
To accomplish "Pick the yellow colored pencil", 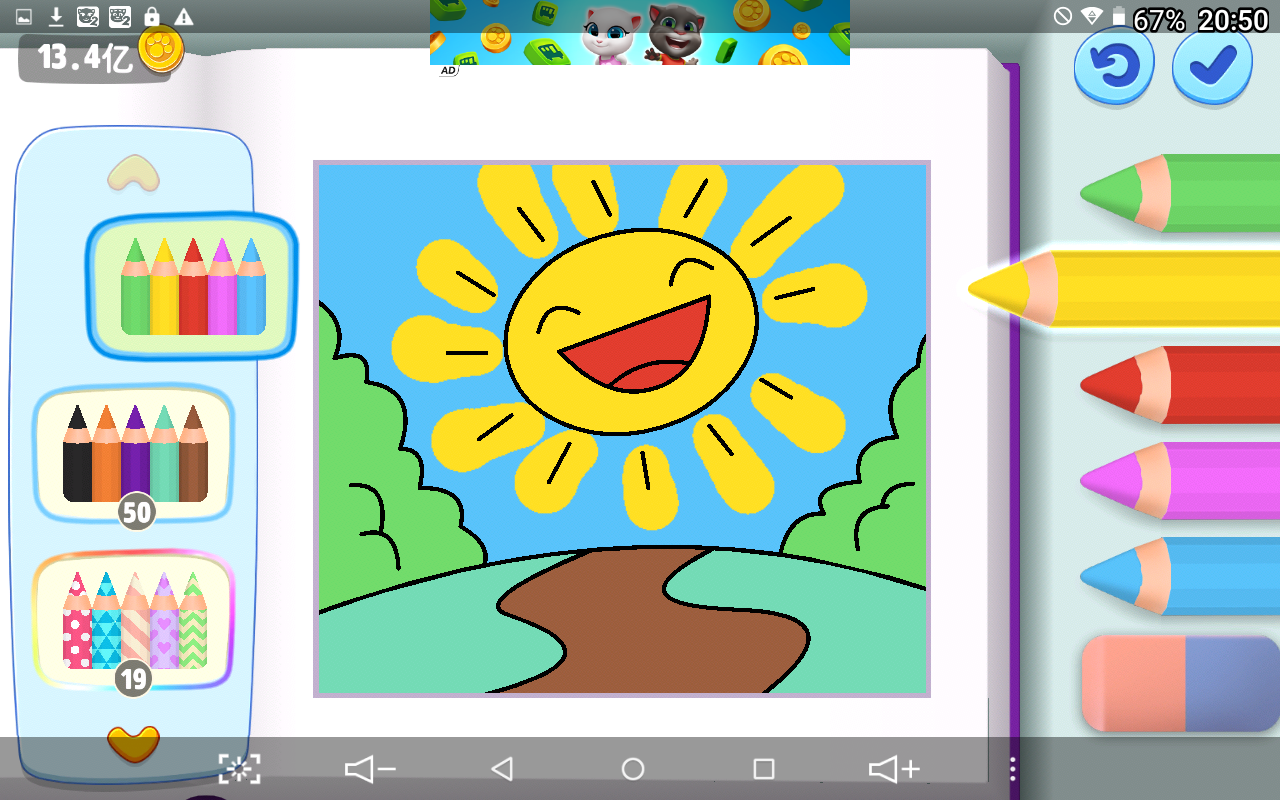I will coord(1124,288).
